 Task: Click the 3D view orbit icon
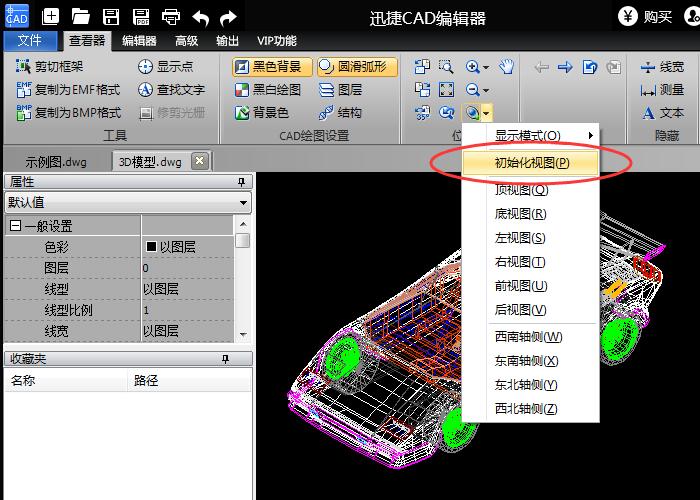(471, 112)
